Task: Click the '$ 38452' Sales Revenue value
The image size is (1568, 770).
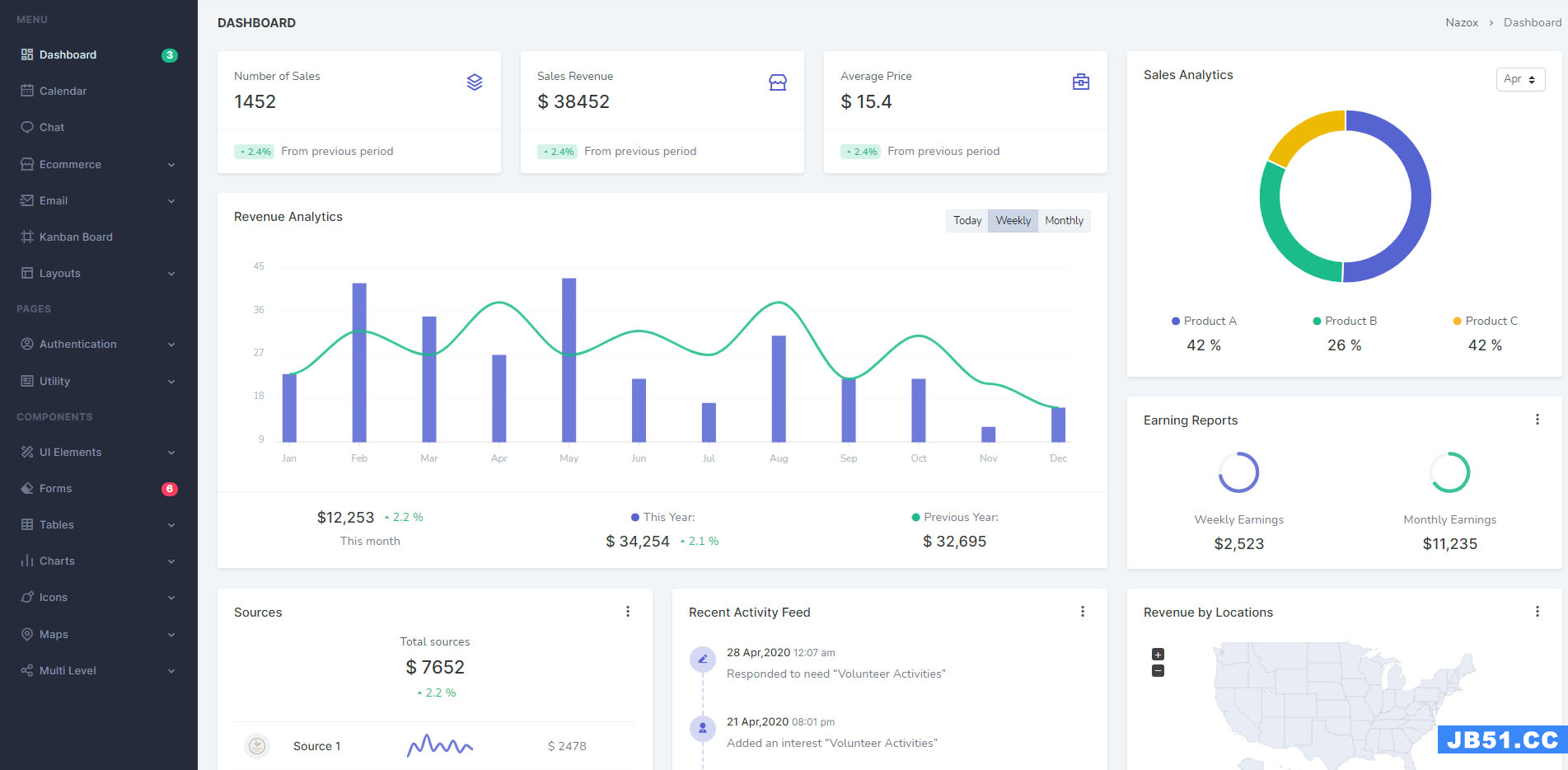Action: (x=573, y=101)
